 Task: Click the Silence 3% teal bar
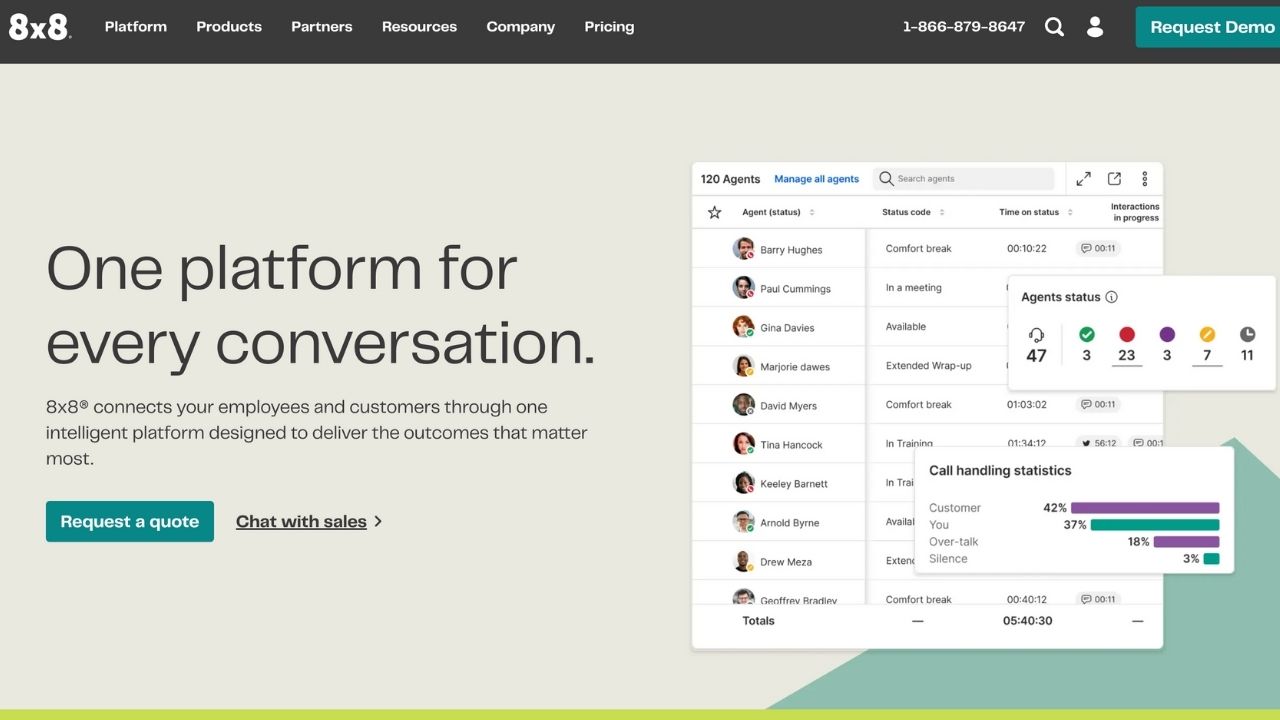[1212, 559]
